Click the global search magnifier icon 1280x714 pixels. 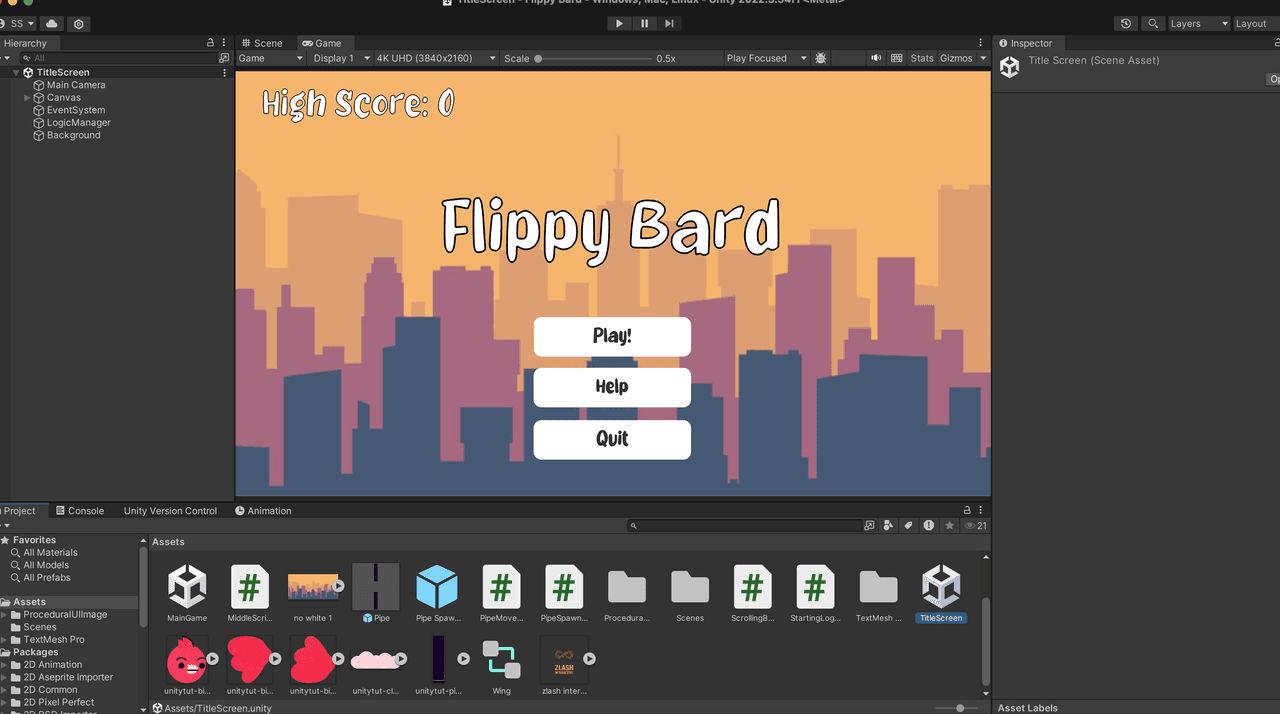tap(1153, 23)
